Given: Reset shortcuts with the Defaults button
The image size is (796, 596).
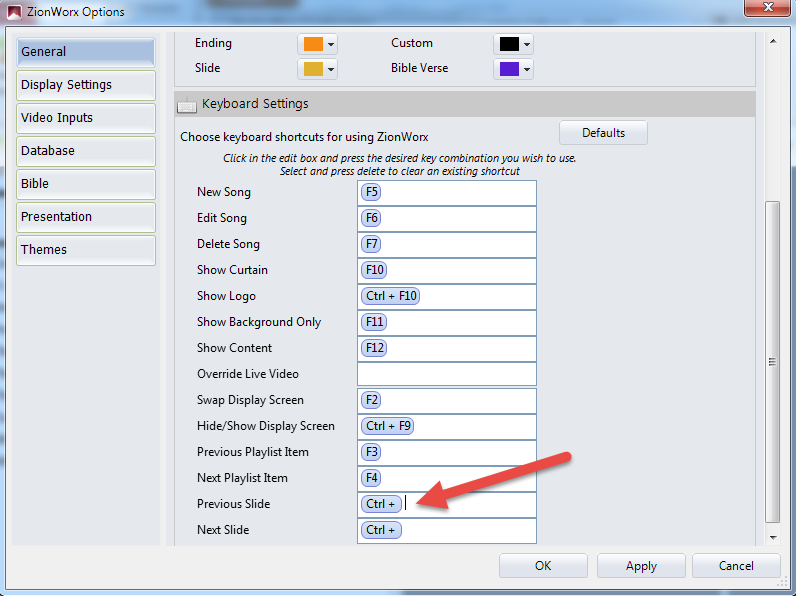Looking at the screenshot, I should click(x=603, y=133).
